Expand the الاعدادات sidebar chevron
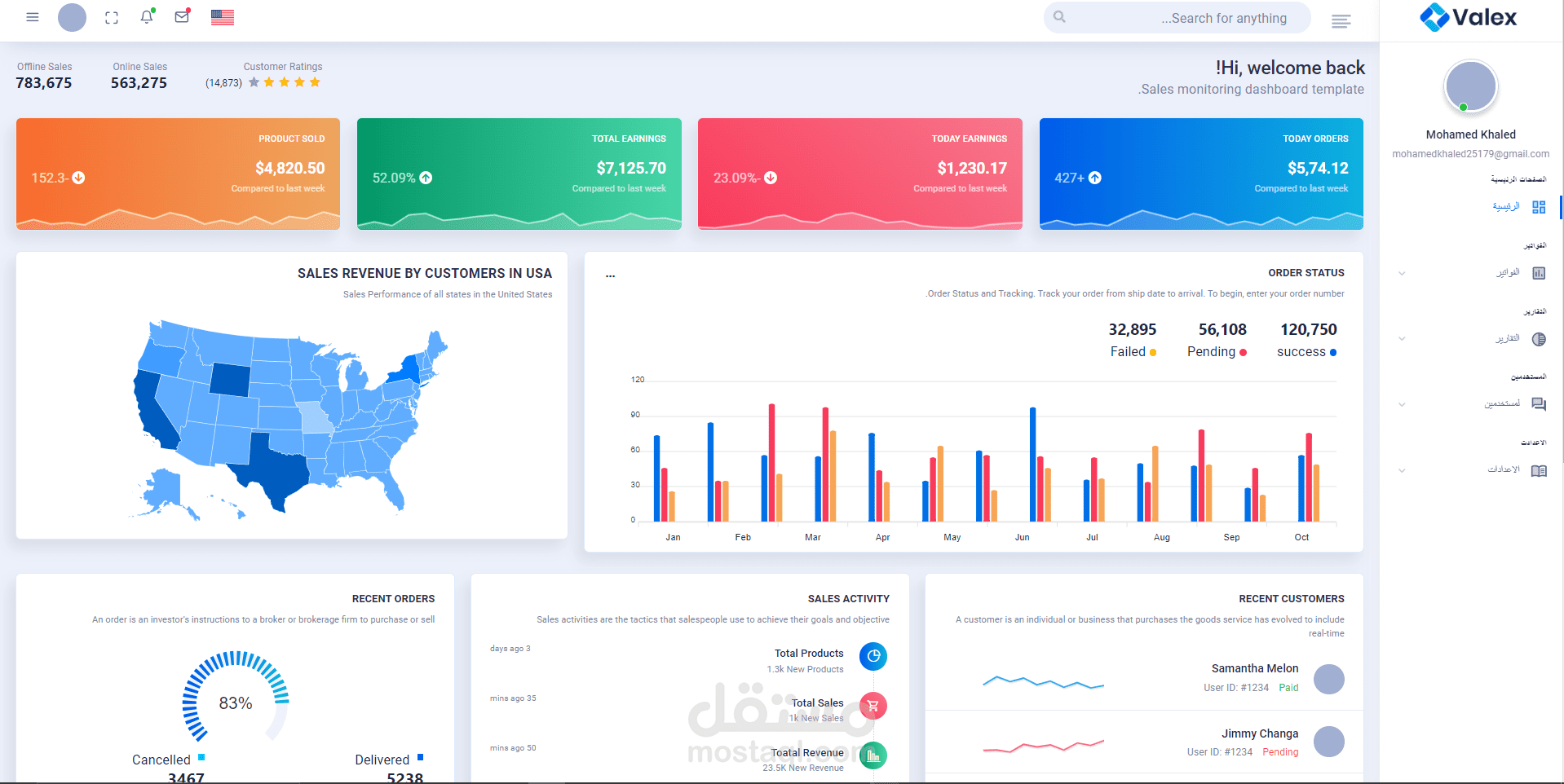Image resolution: width=1564 pixels, height=784 pixels. [1402, 470]
